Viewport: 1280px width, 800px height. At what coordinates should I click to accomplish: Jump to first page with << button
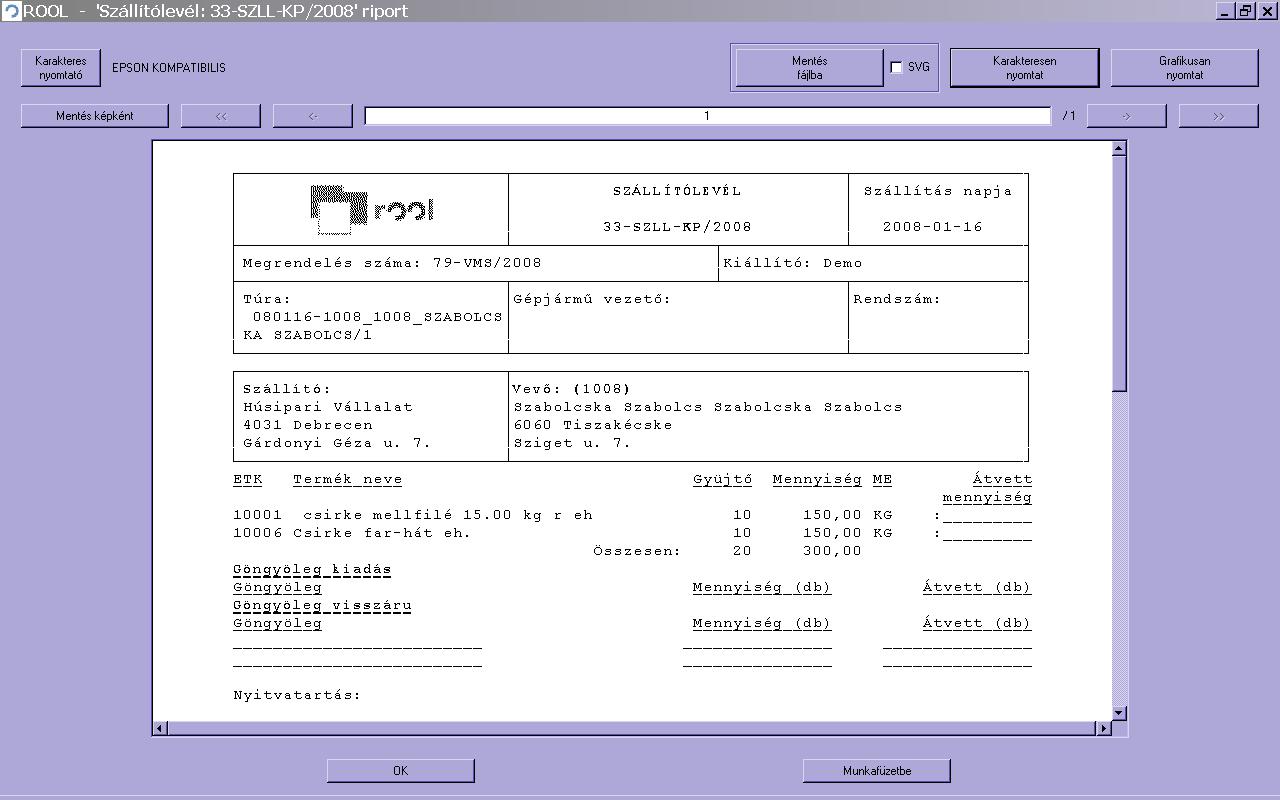tap(221, 116)
